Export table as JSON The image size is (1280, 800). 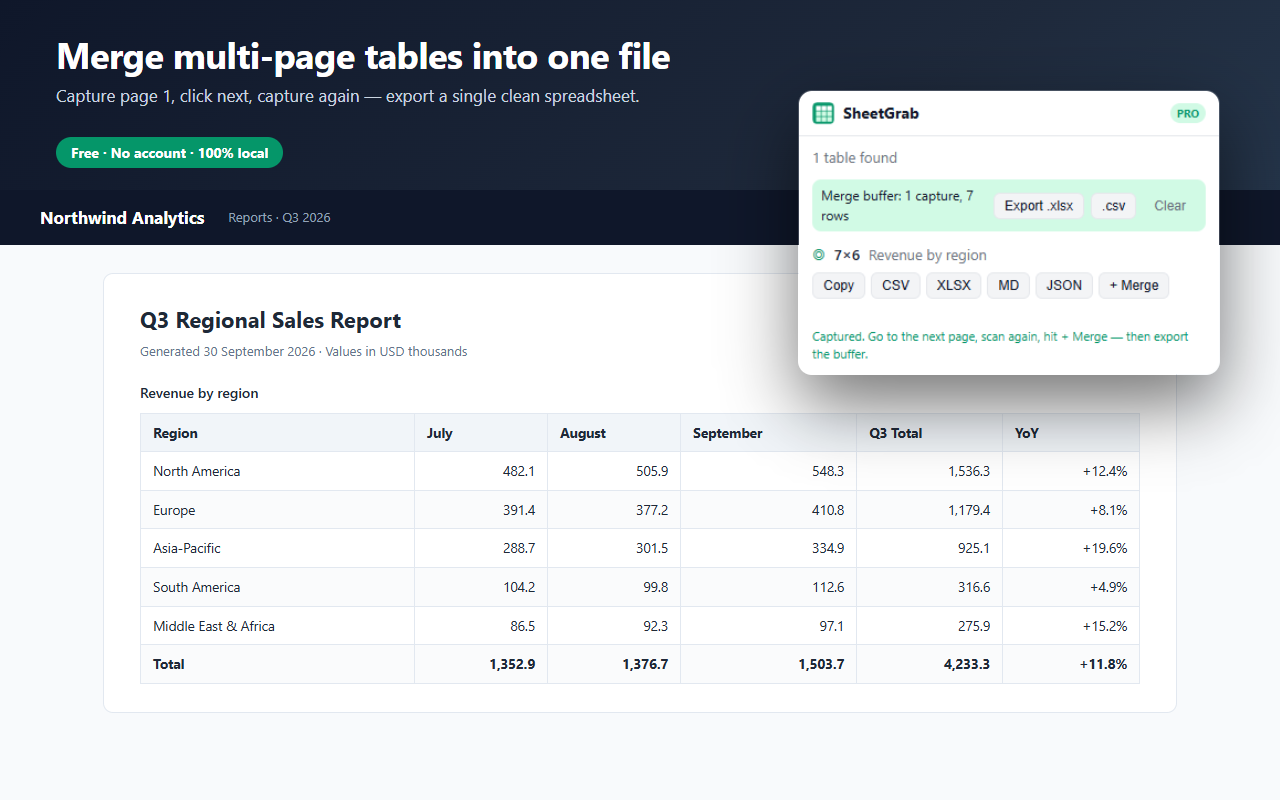(x=1064, y=285)
